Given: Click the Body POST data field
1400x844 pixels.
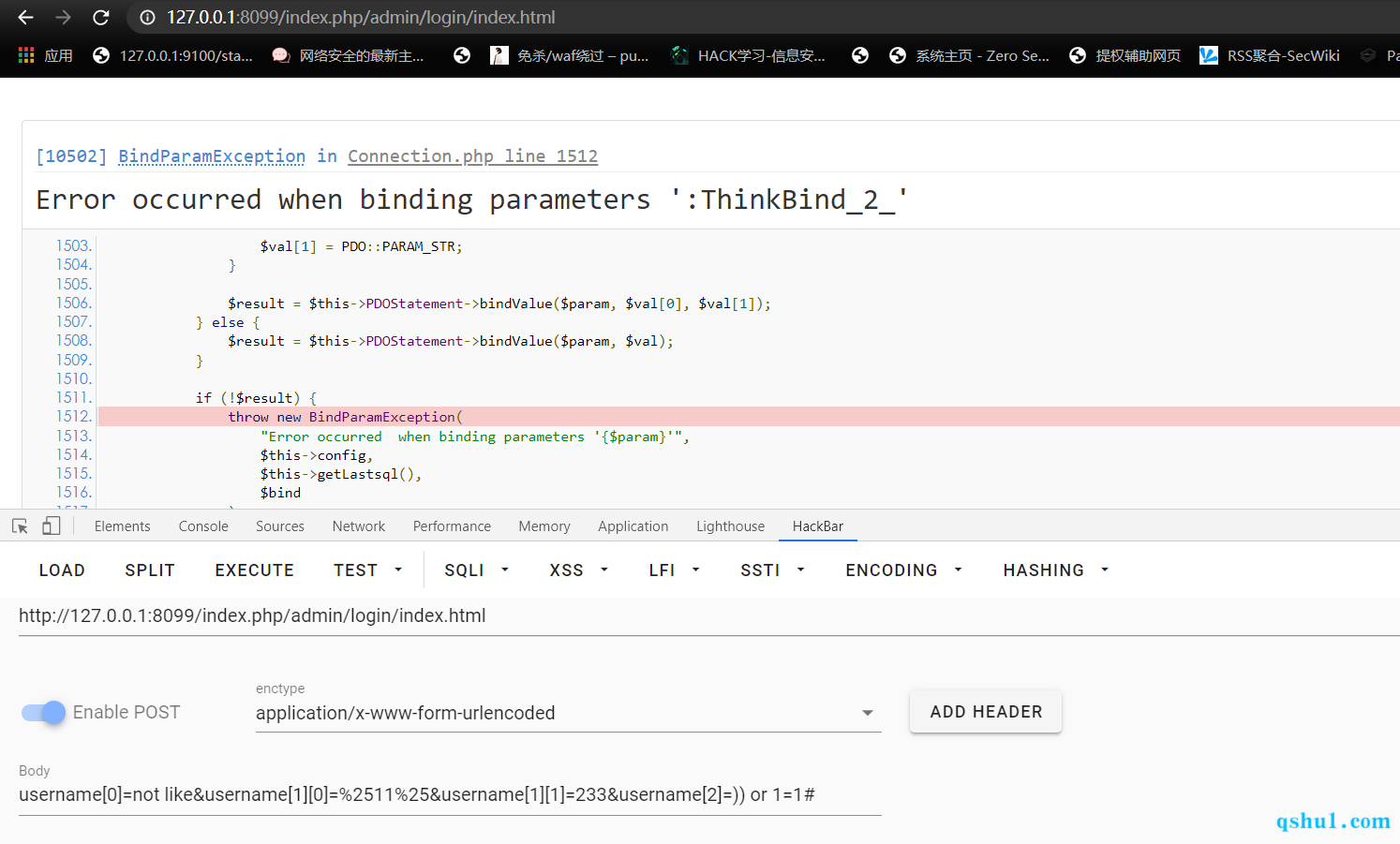Looking at the screenshot, I should 450,795.
